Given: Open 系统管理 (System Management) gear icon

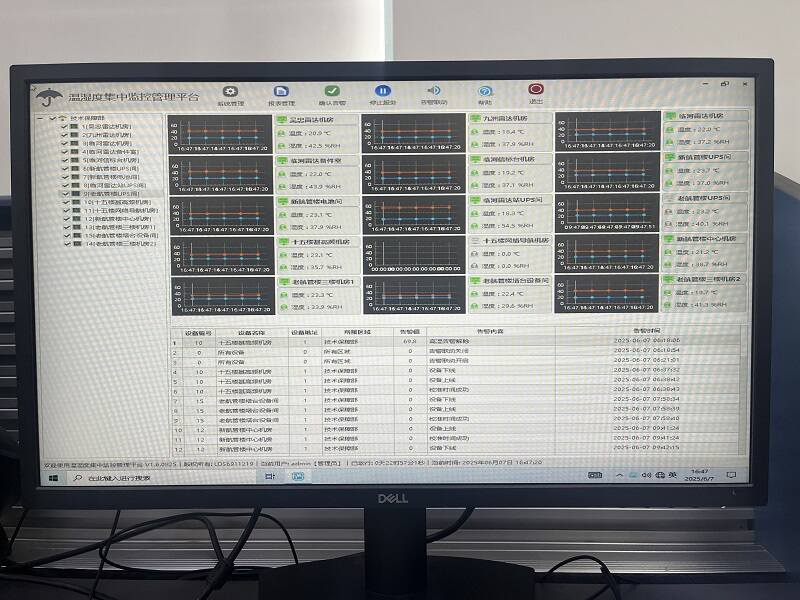Looking at the screenshot, I should tap(230, 92).
